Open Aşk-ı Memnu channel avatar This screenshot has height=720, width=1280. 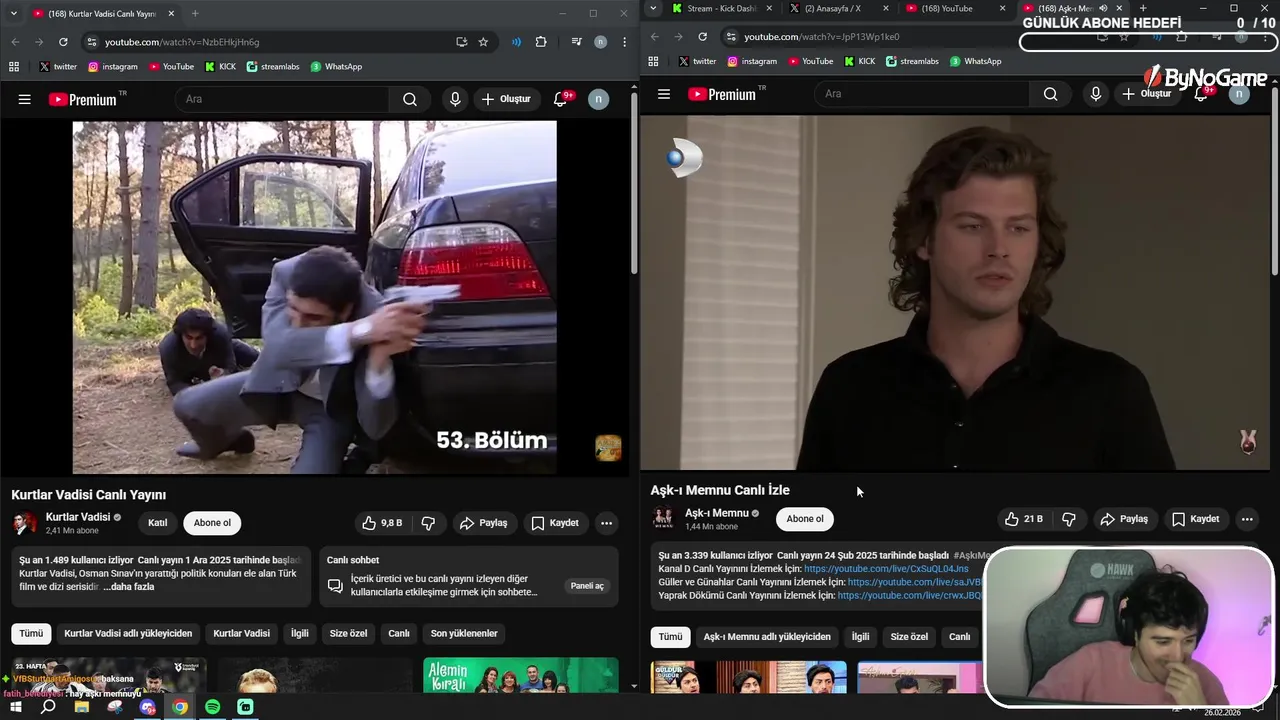tap(663, 518)
